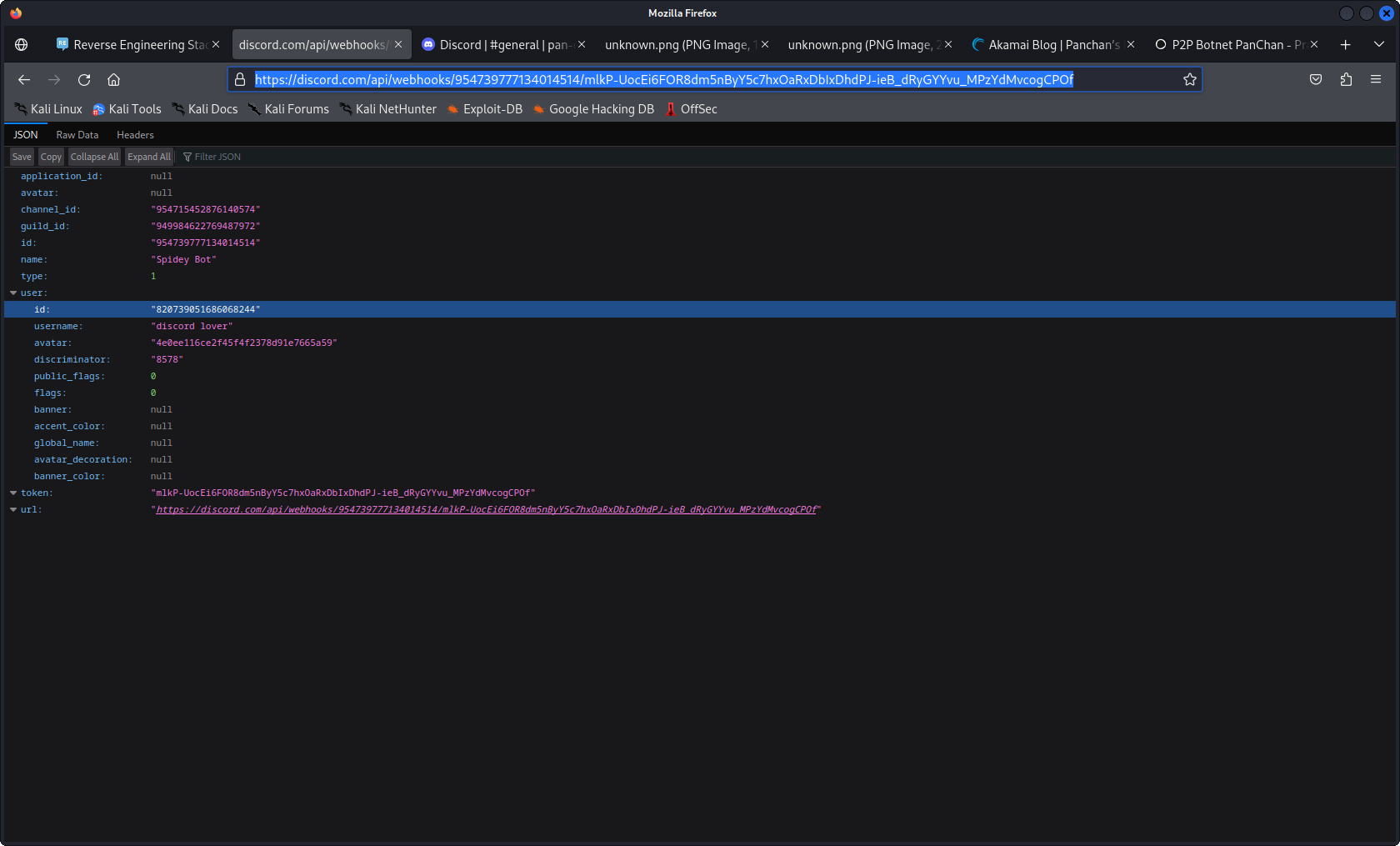Viewport: 1400px width, 846px height.
Task: Select the username "discord lover" row
Action: tap(700, 326)
